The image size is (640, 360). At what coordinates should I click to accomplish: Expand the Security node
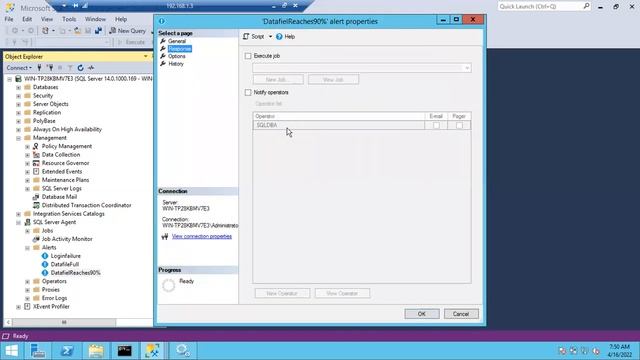18,96
